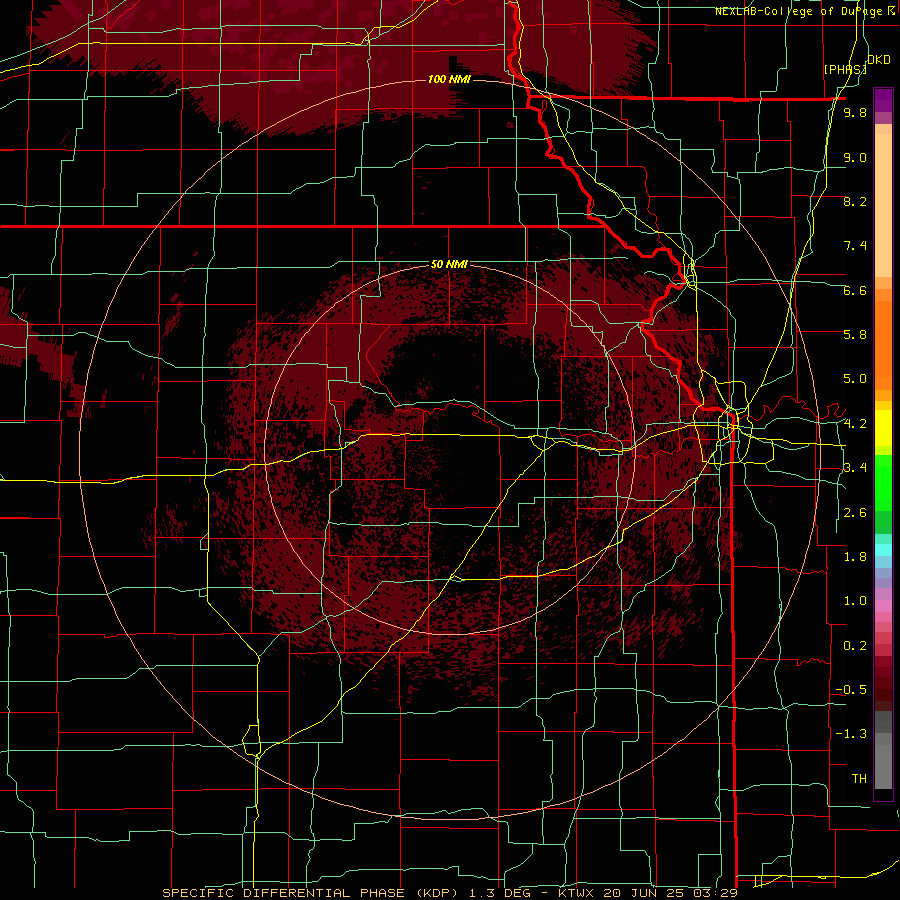Image resolution: width=900 pixels, height=900 pixels.
Task: Click the 8.2 value on the color scale
Action: [855, 201]
